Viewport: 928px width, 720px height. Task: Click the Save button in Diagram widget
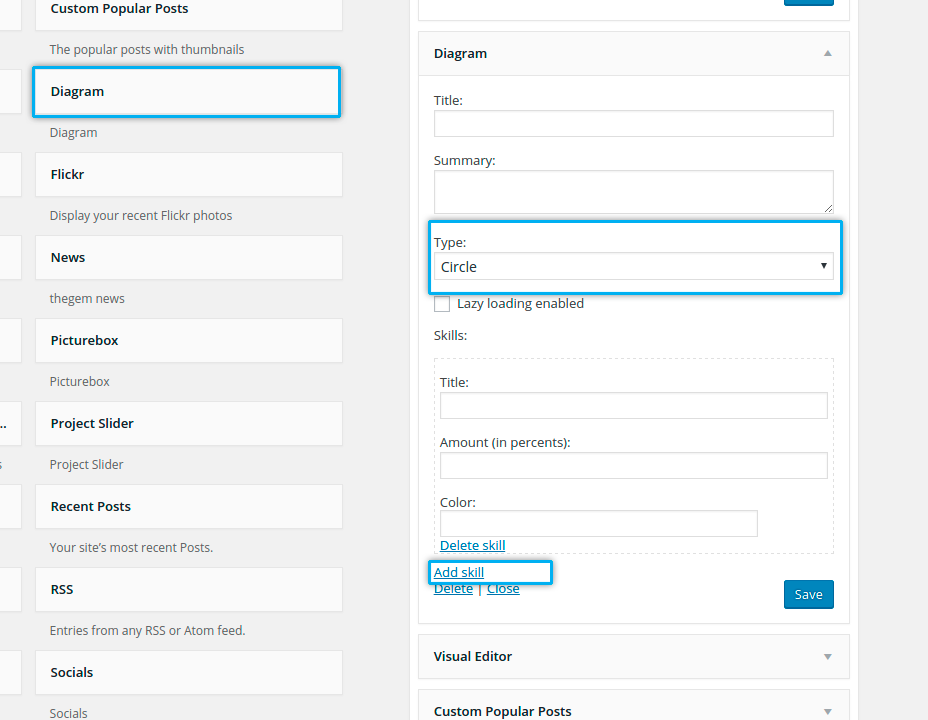click(x=808, y=594)
